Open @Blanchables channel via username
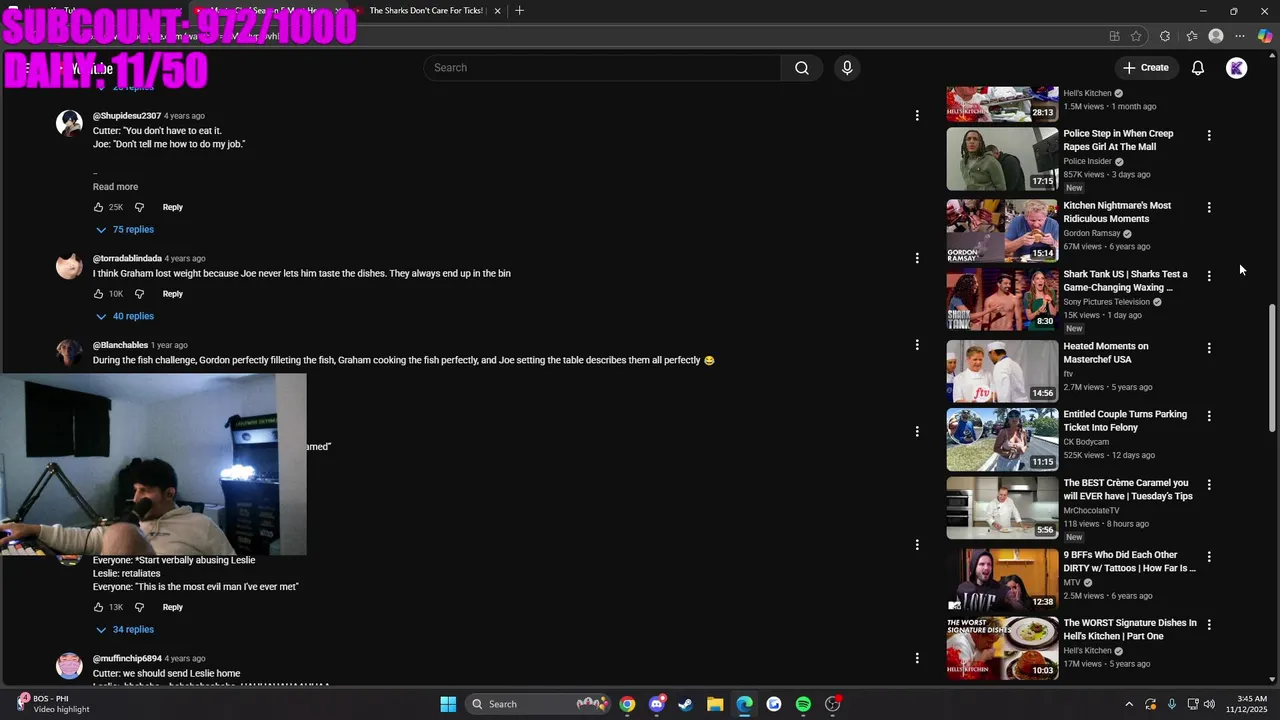Viewport: 1280px width, 720px height. (x=120, y=345)
